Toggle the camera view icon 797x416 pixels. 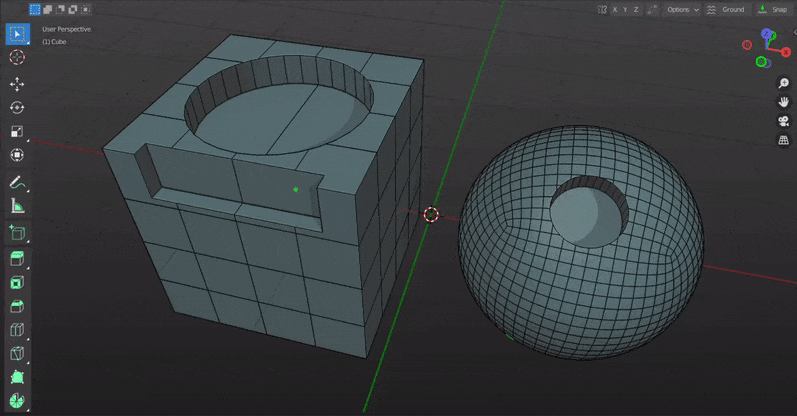tap(783, 121)
